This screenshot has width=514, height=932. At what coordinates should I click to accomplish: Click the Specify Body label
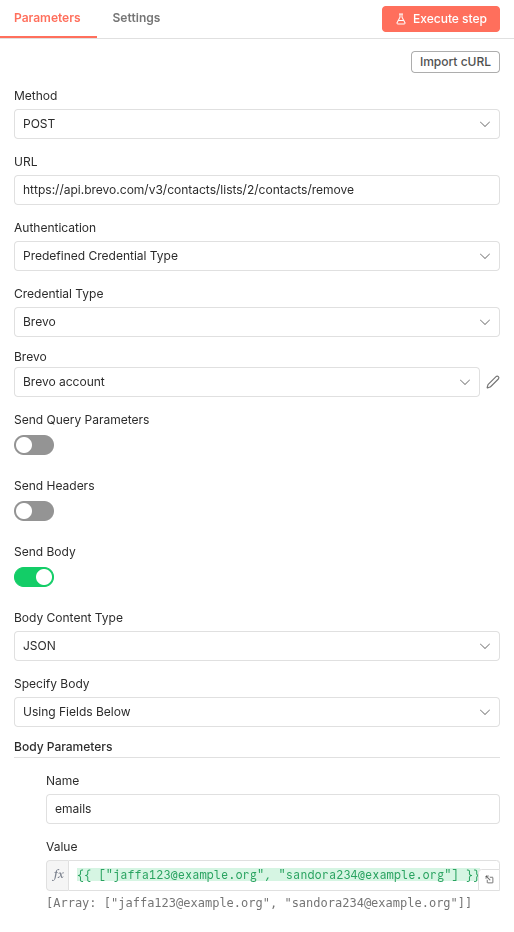click(x=52, y=684)
